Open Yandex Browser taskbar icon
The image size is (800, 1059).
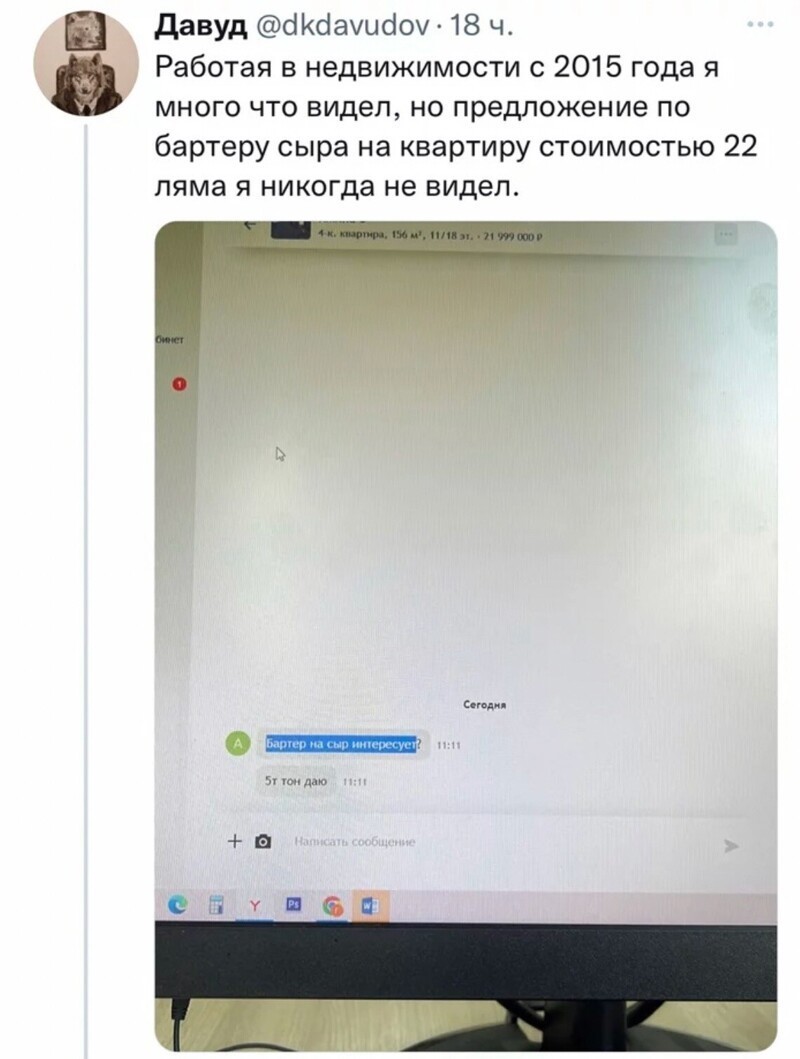(255, 906)
